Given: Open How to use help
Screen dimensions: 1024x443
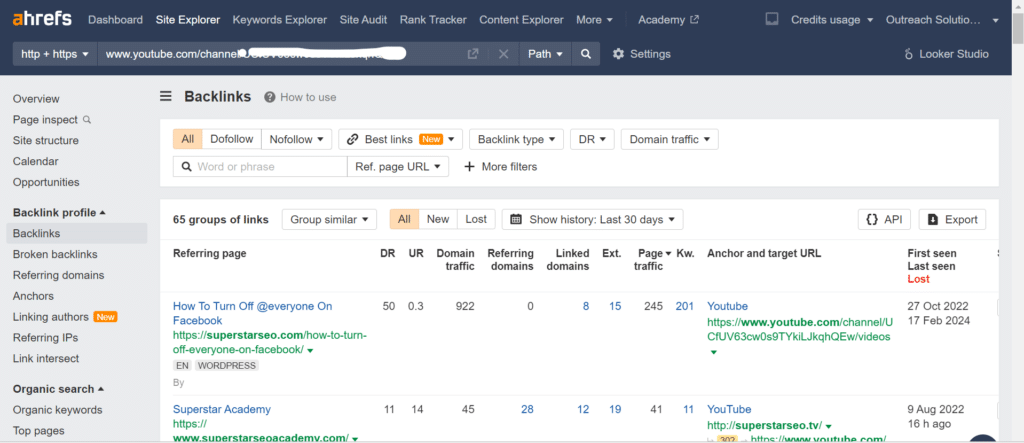Looking at the screenshot, I should pyautogui.click(x=300, y=97).
